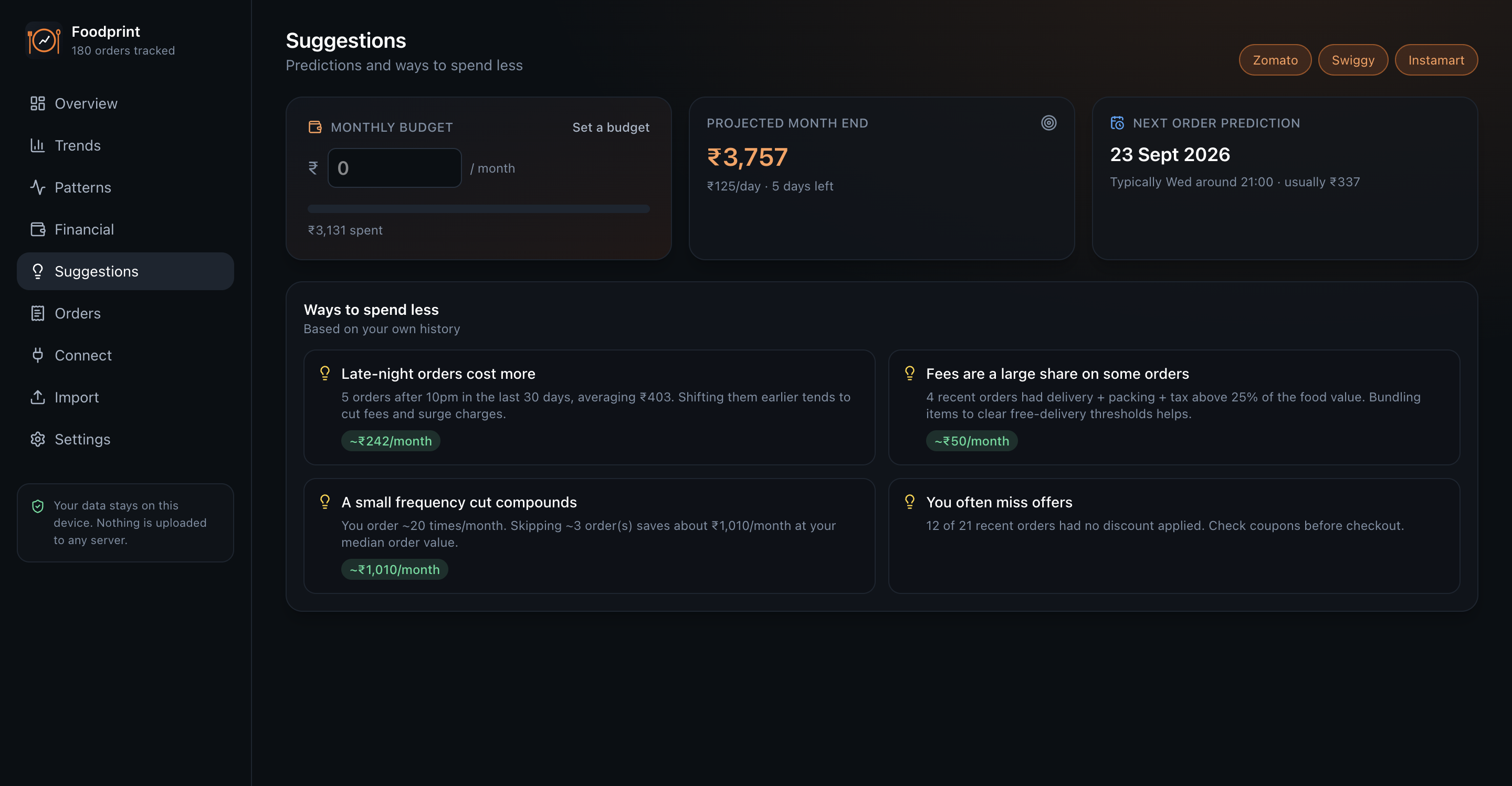Open the Patterns page
This screenshot has width=1512, height=786.
(x=125, y=187)
